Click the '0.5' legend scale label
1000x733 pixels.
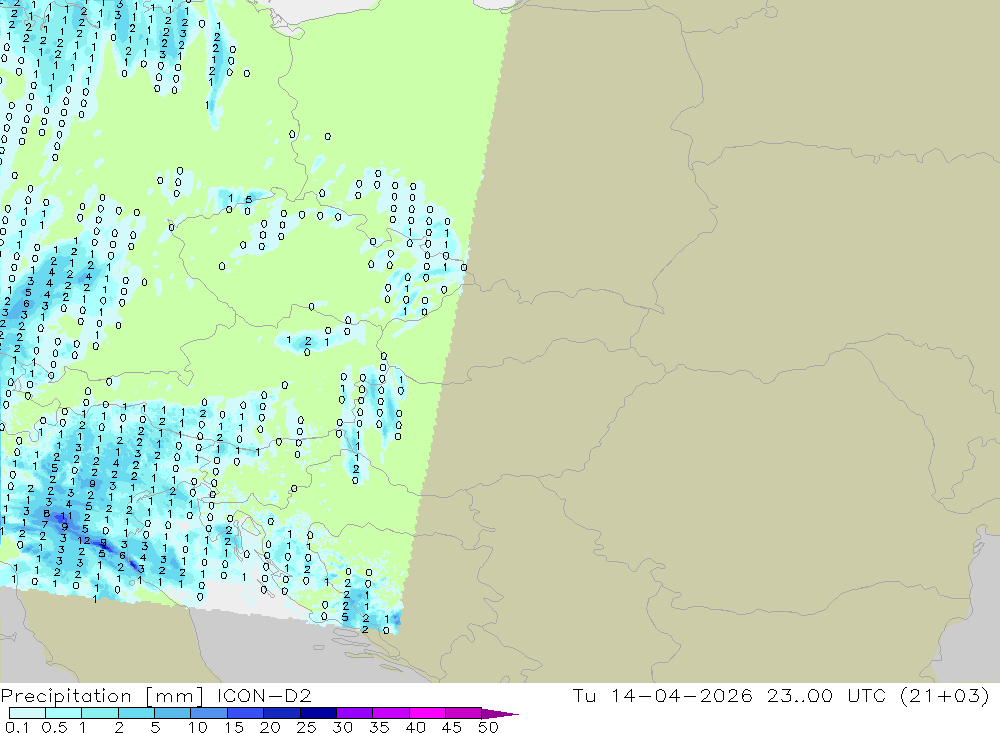coord(54,727)
